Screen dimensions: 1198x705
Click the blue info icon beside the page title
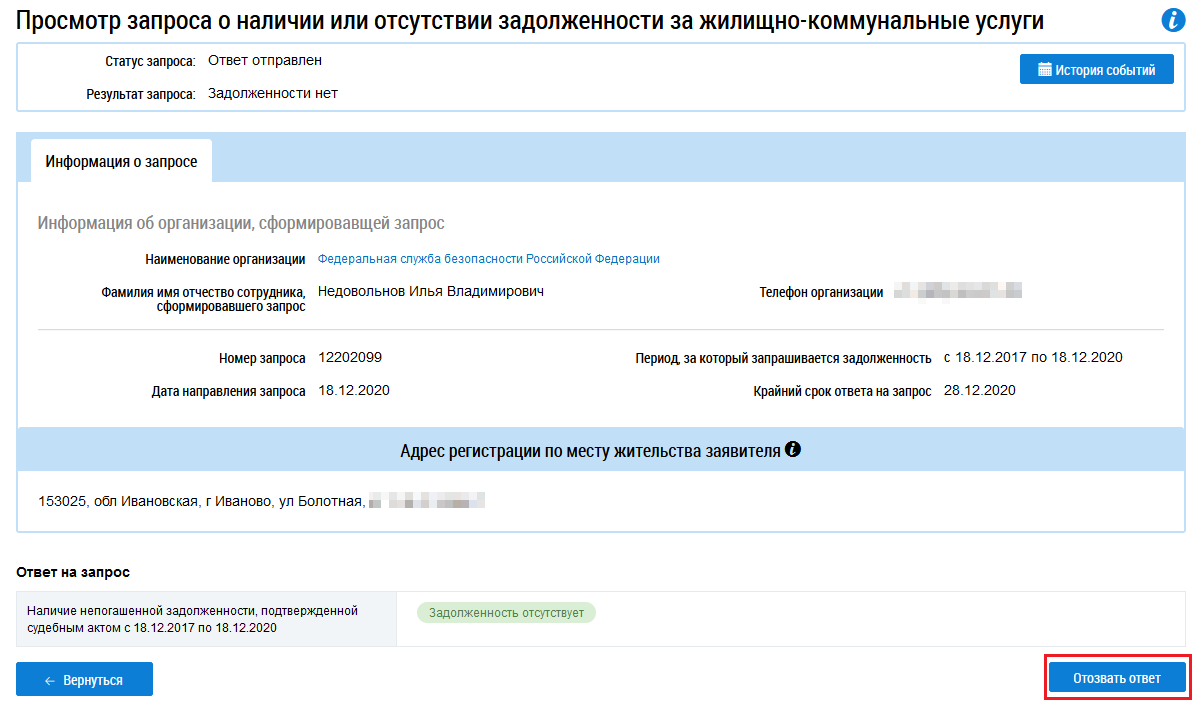pos(1172,20)
